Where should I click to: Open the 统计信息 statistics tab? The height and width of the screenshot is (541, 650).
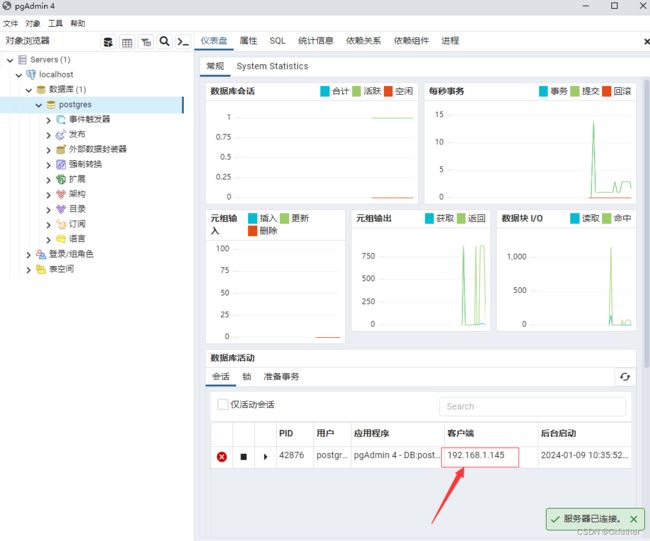(x=315, y=41)
